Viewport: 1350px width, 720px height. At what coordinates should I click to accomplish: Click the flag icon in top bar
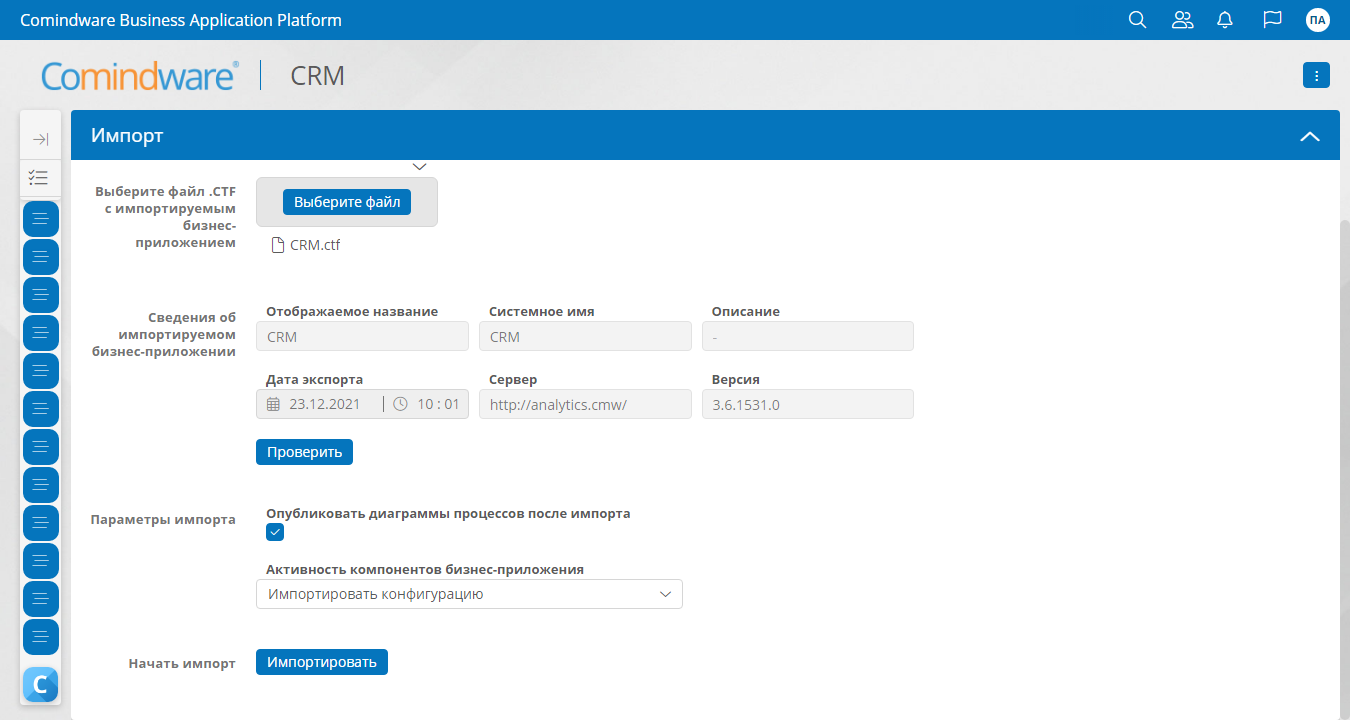[x=1272, y=20]
